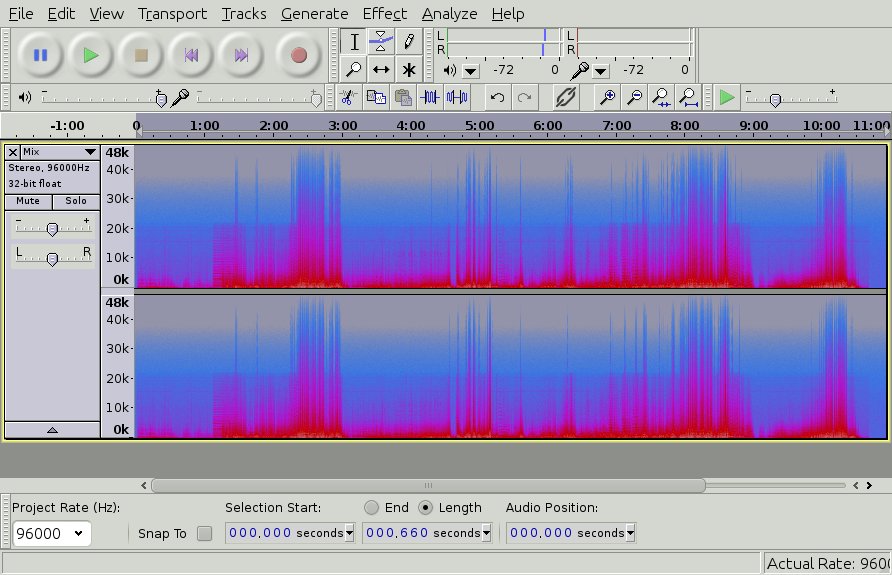Start playback with the Play button
892x575 pixels.
[x=90, y=55]
